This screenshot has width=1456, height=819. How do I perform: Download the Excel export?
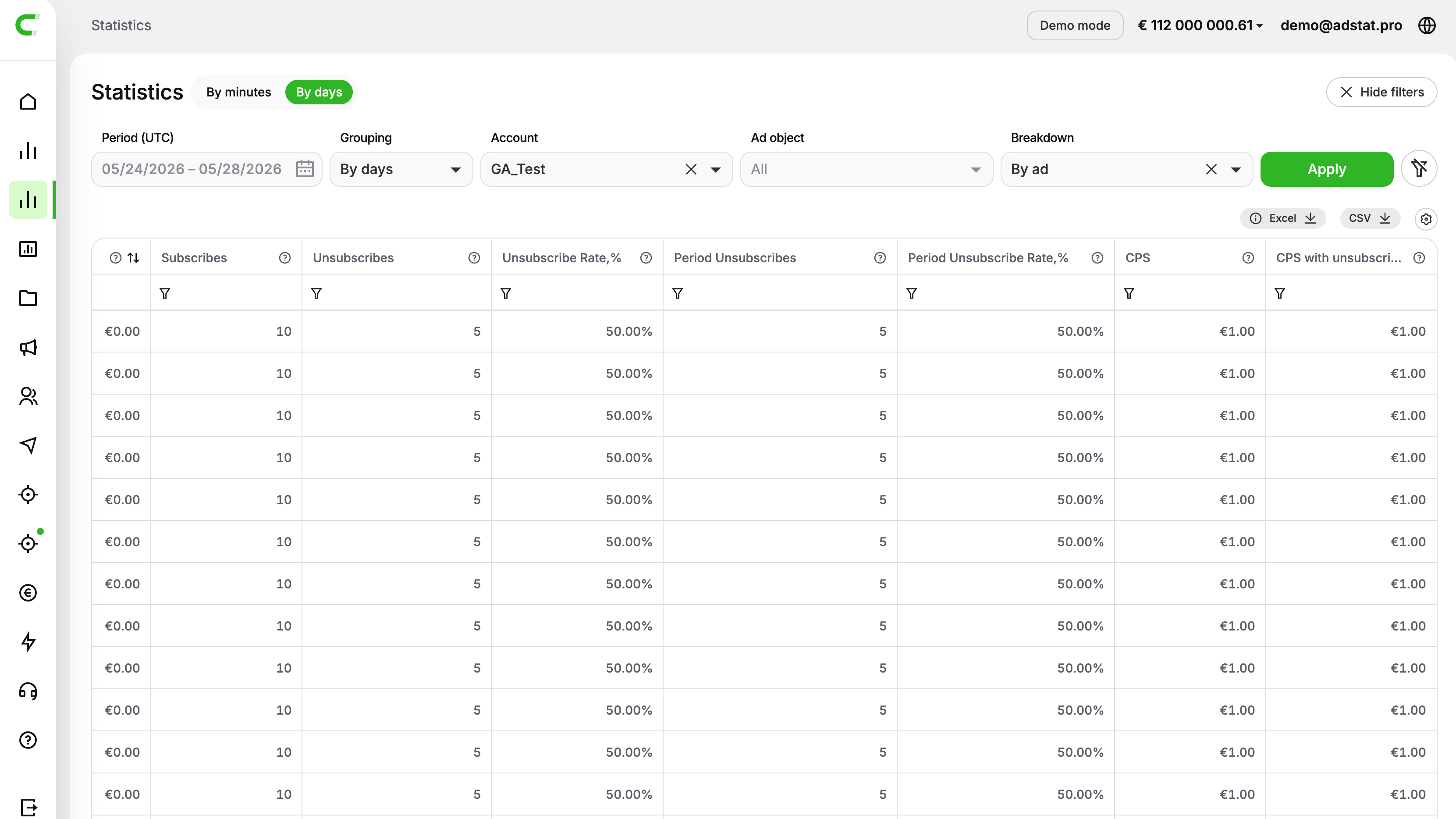pos(1283,218)
